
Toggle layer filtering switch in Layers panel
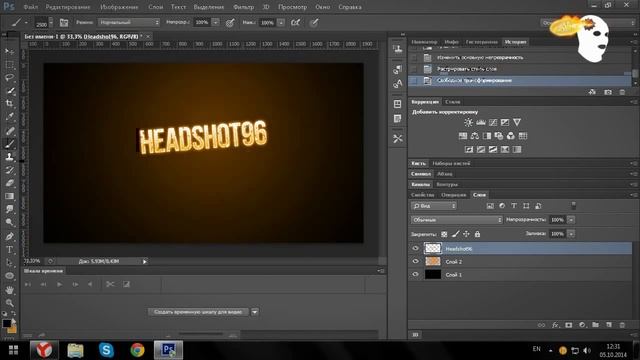(573, 205)
